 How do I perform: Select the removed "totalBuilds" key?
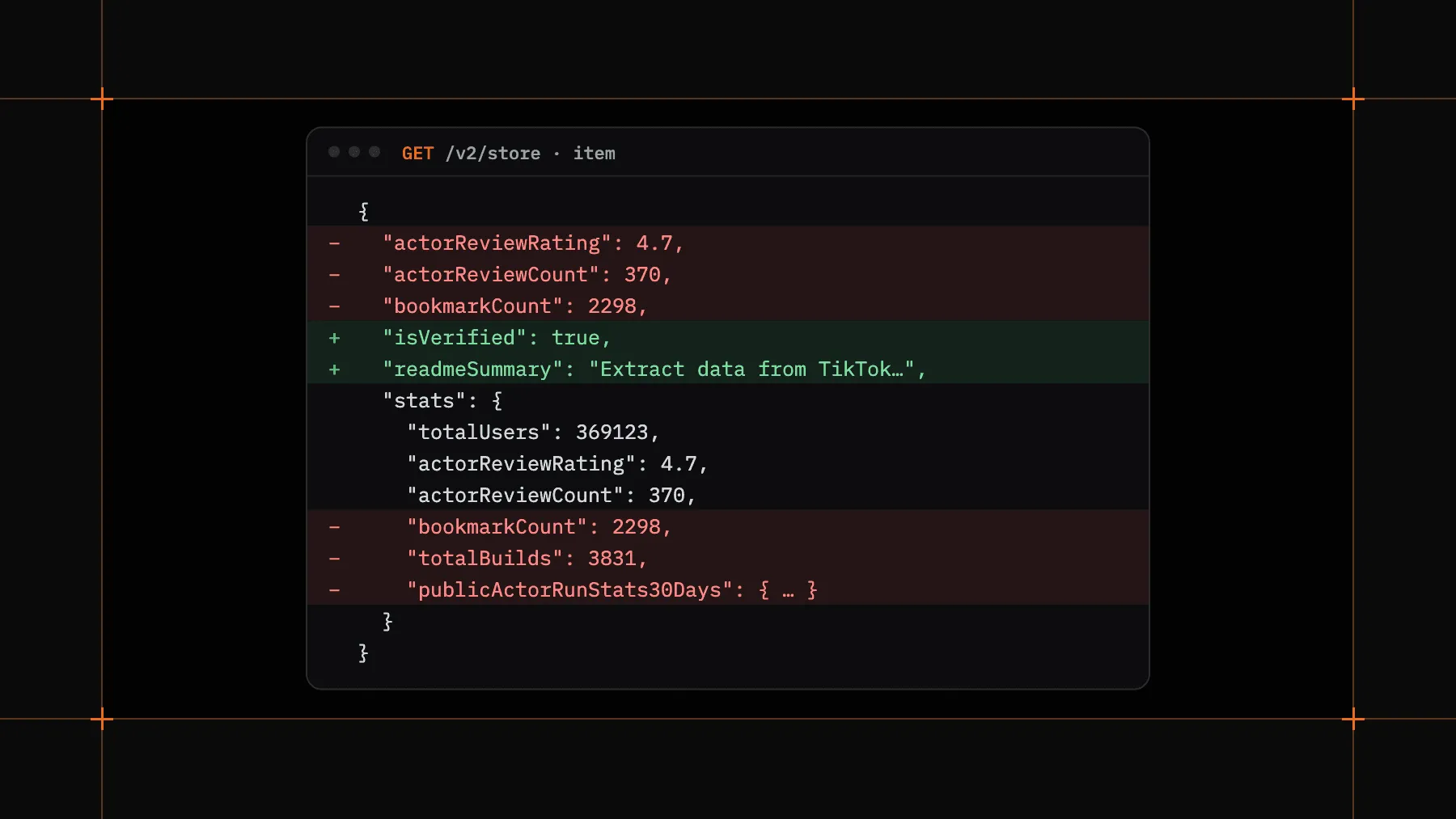click(x=485, y=559)
